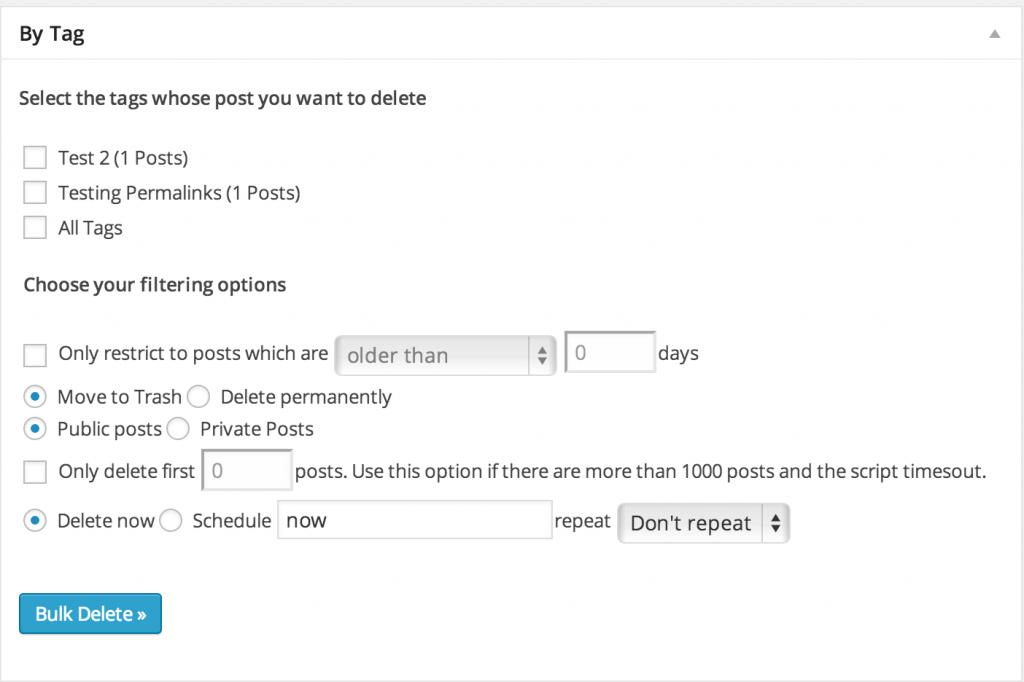Select the "Move to Trash" option
Screen dimensions: 1024x682
tap(34, 396)
